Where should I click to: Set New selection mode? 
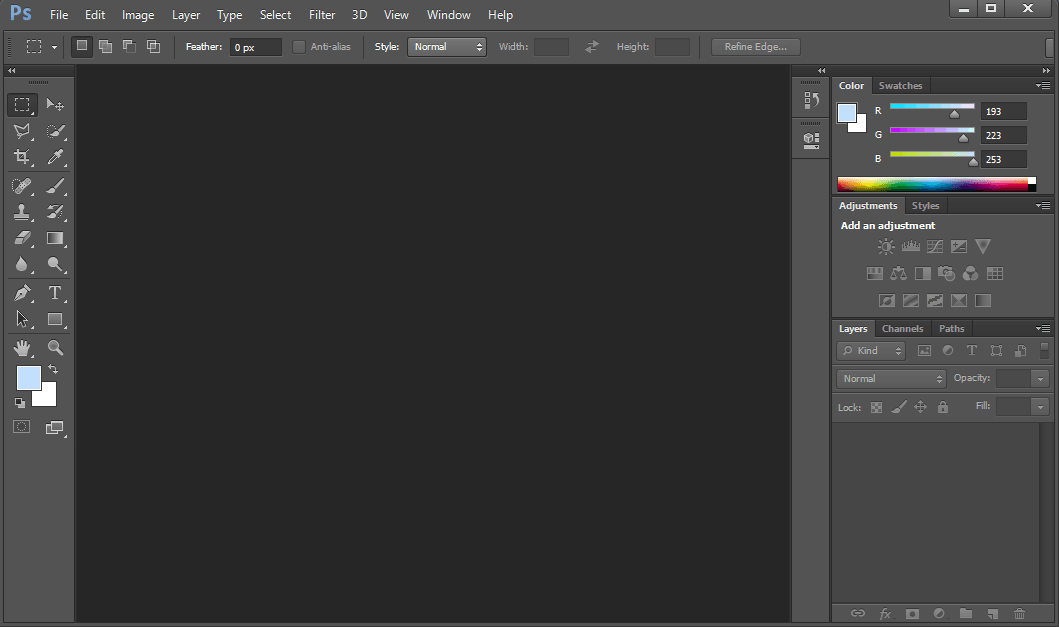click(82, 47)
